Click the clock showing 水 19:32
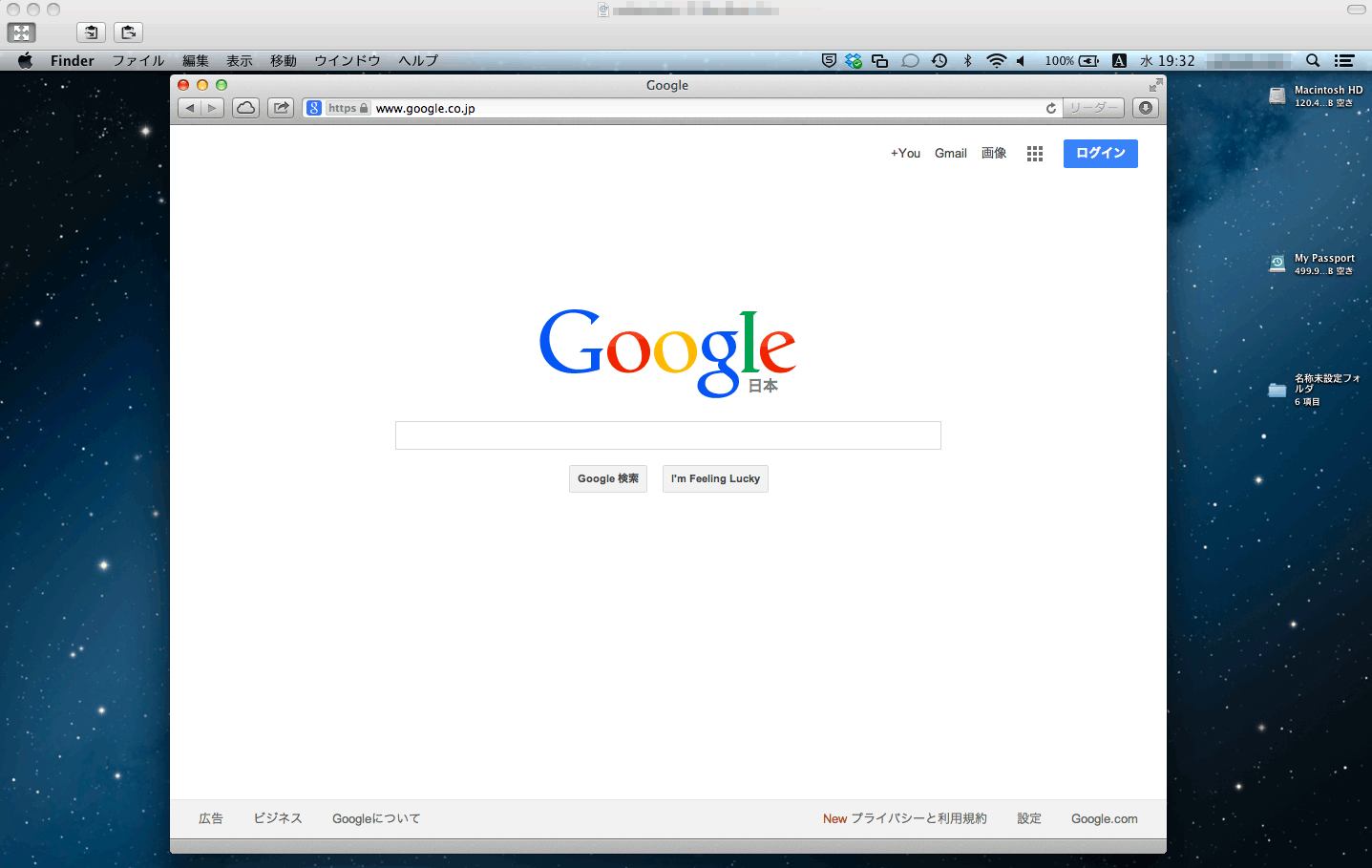This screenshot has height=868, width=1372. pos(1167,60)
